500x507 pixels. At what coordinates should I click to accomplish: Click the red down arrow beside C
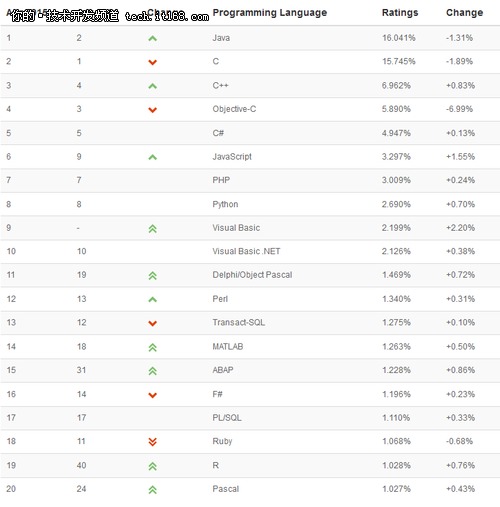[152, 62]
